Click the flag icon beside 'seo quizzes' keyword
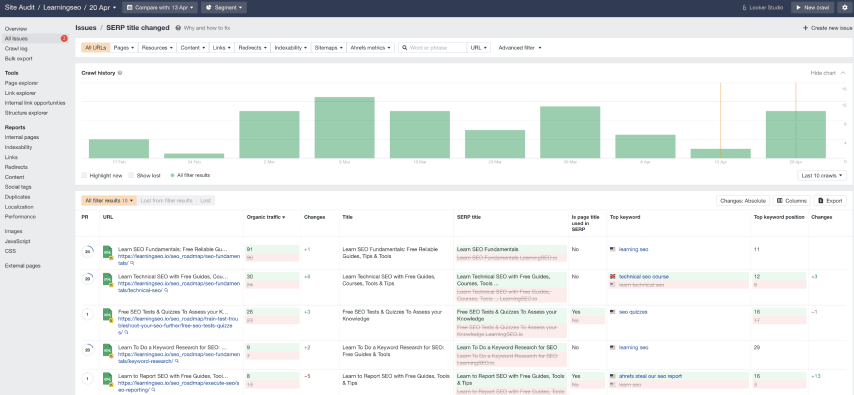The image size is (854, 395). click(x=613, y=312)
